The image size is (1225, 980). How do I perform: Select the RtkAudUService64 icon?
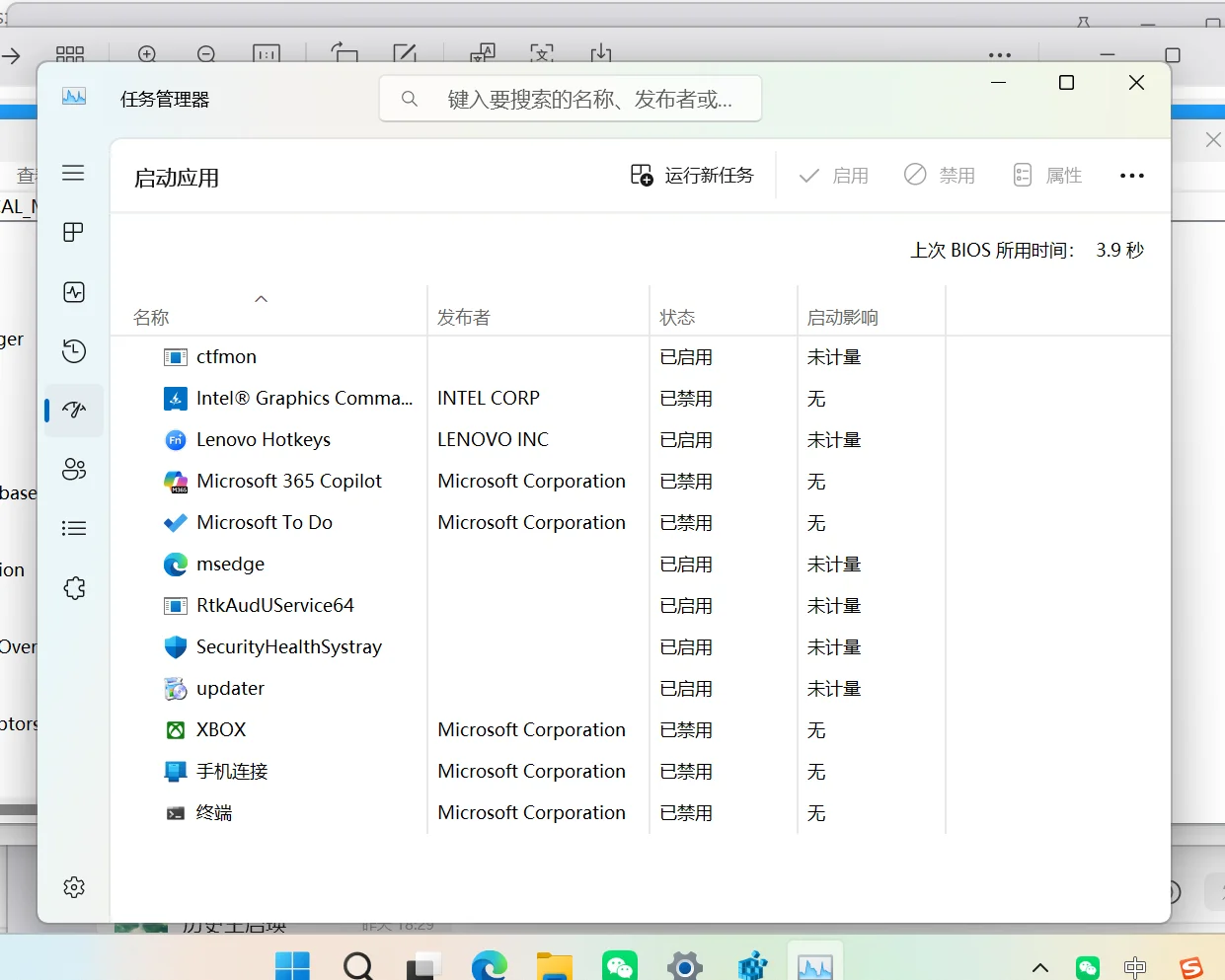click(175, 606)
